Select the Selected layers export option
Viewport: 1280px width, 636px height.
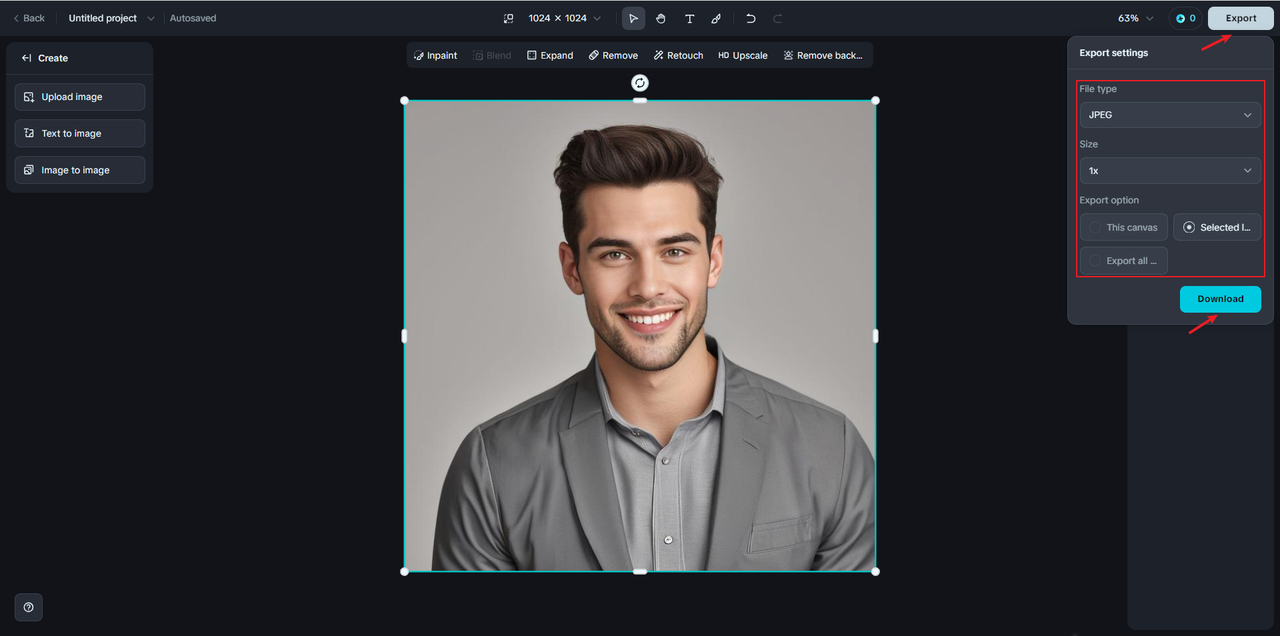pos(1217,227)
